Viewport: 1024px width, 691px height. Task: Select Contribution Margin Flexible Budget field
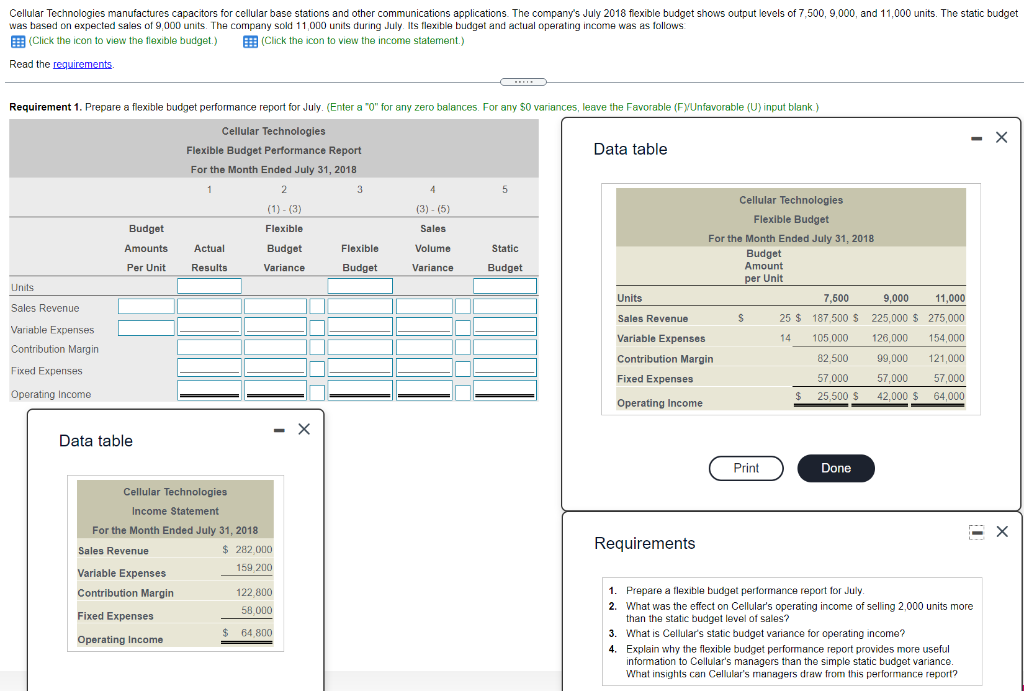pyautogui.click(x=360, y=347)
